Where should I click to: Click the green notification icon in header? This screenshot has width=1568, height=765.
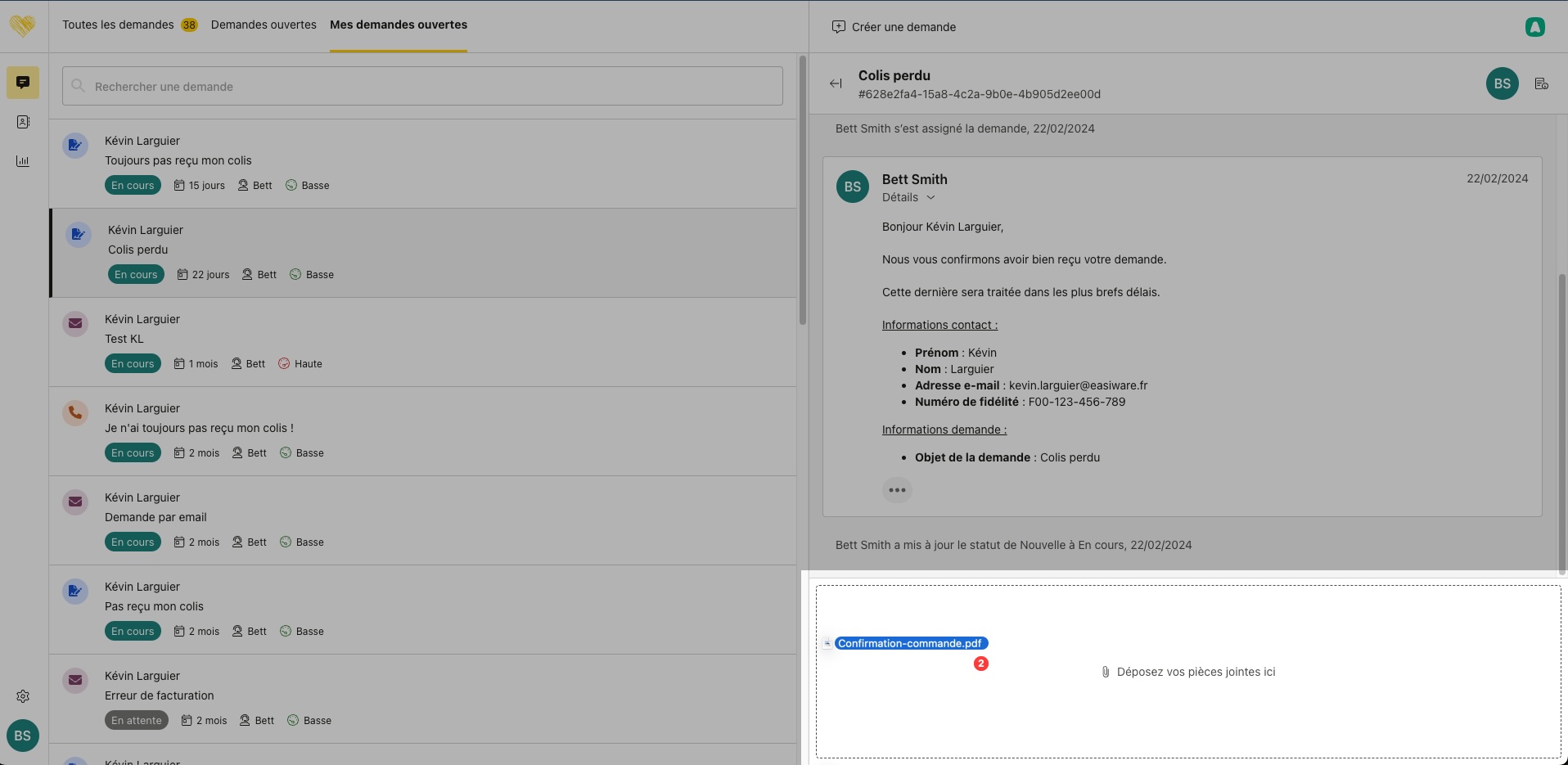[1534, 27]
